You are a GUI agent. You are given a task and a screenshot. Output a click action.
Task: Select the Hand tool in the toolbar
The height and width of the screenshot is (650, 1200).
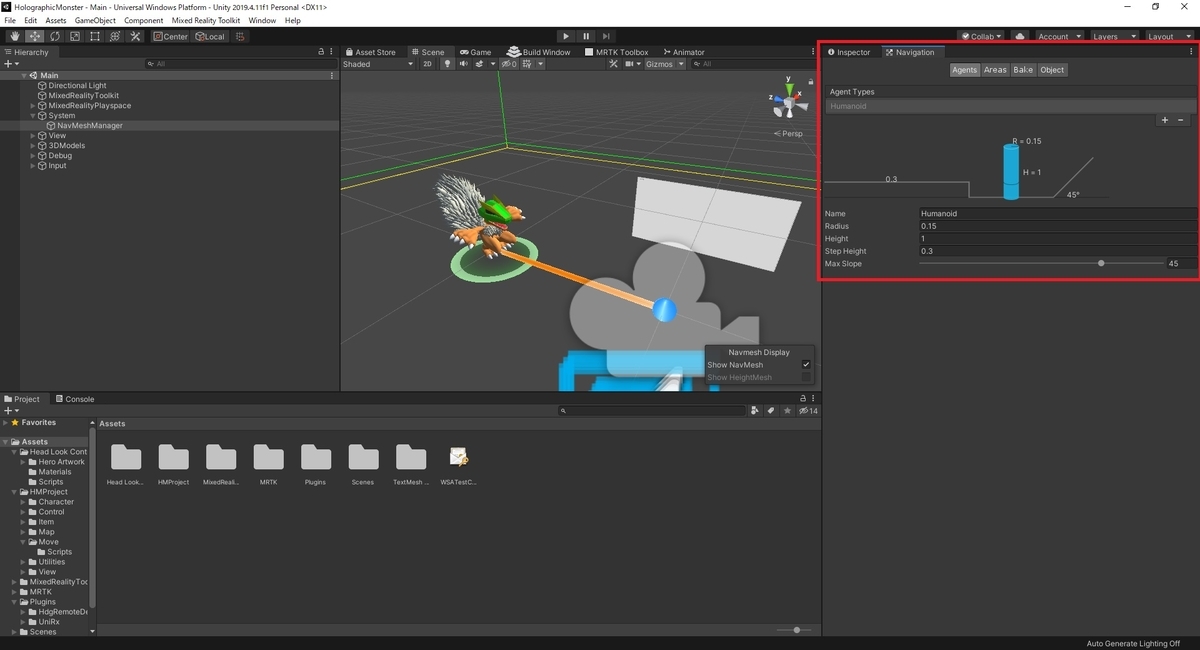point(15,36)
